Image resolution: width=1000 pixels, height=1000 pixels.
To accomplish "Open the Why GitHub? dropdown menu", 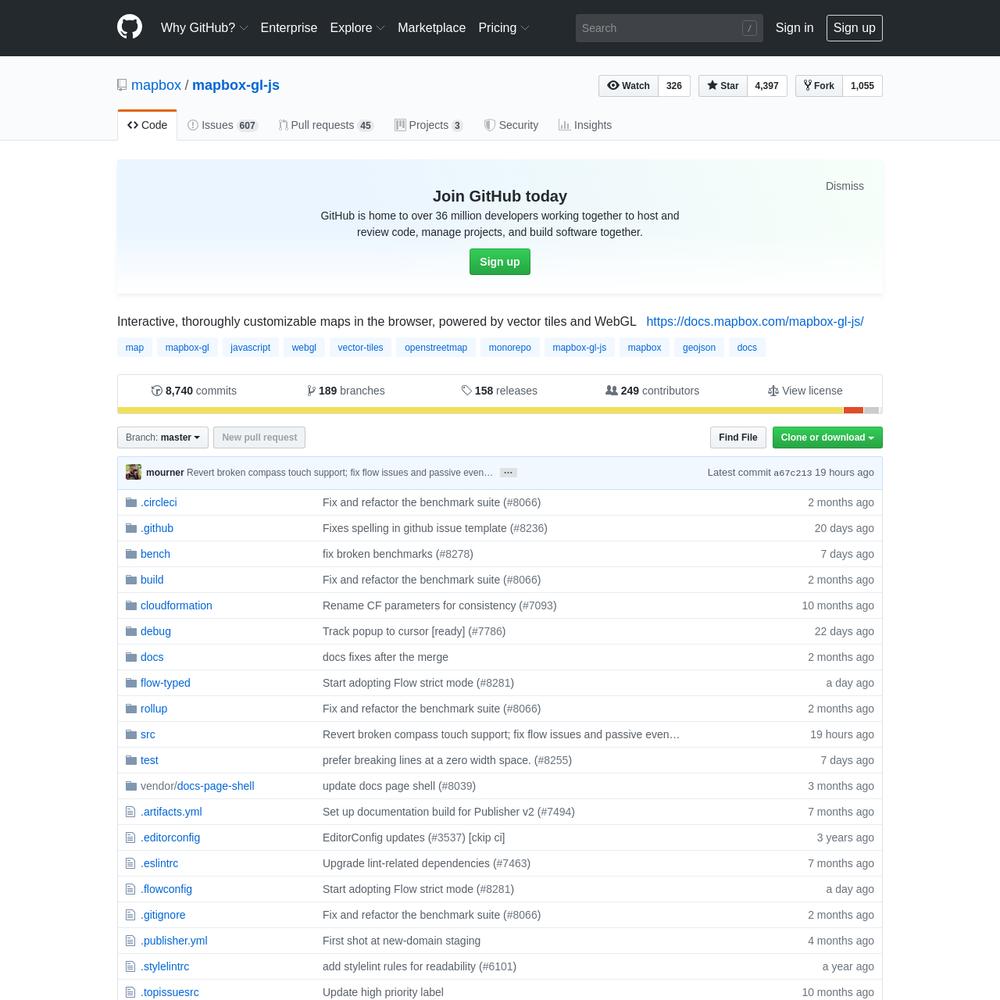I will pos(204,28).
